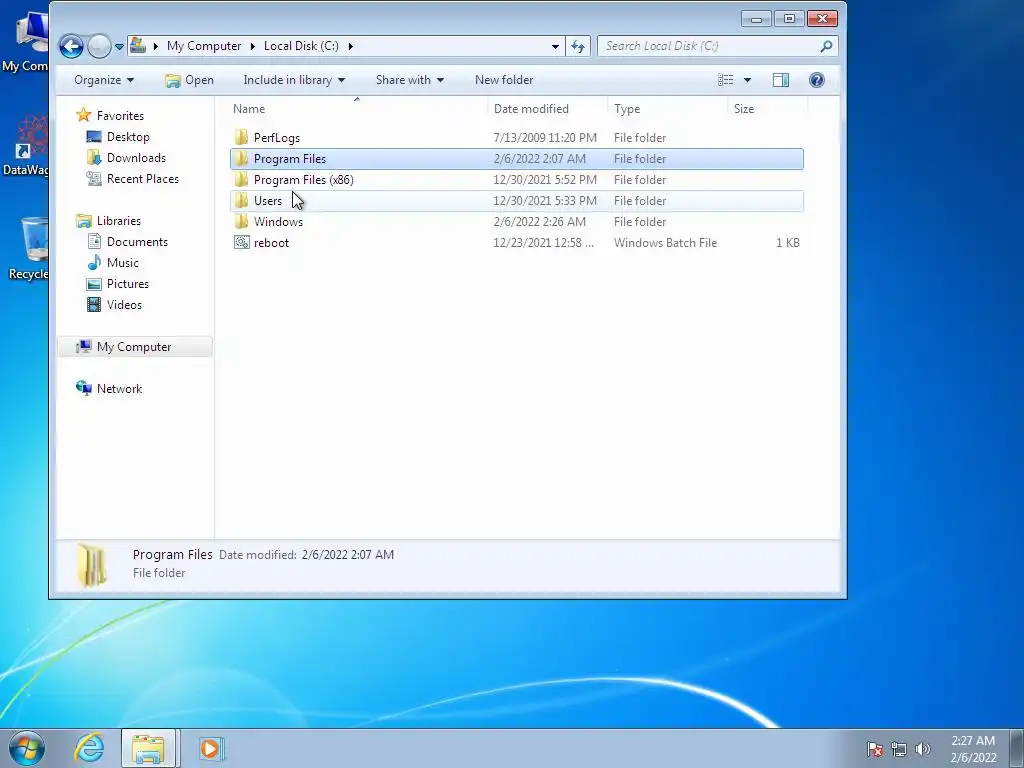Select the Program Files folder icon
Viewport: 1024px width, 768px height.
242,158
